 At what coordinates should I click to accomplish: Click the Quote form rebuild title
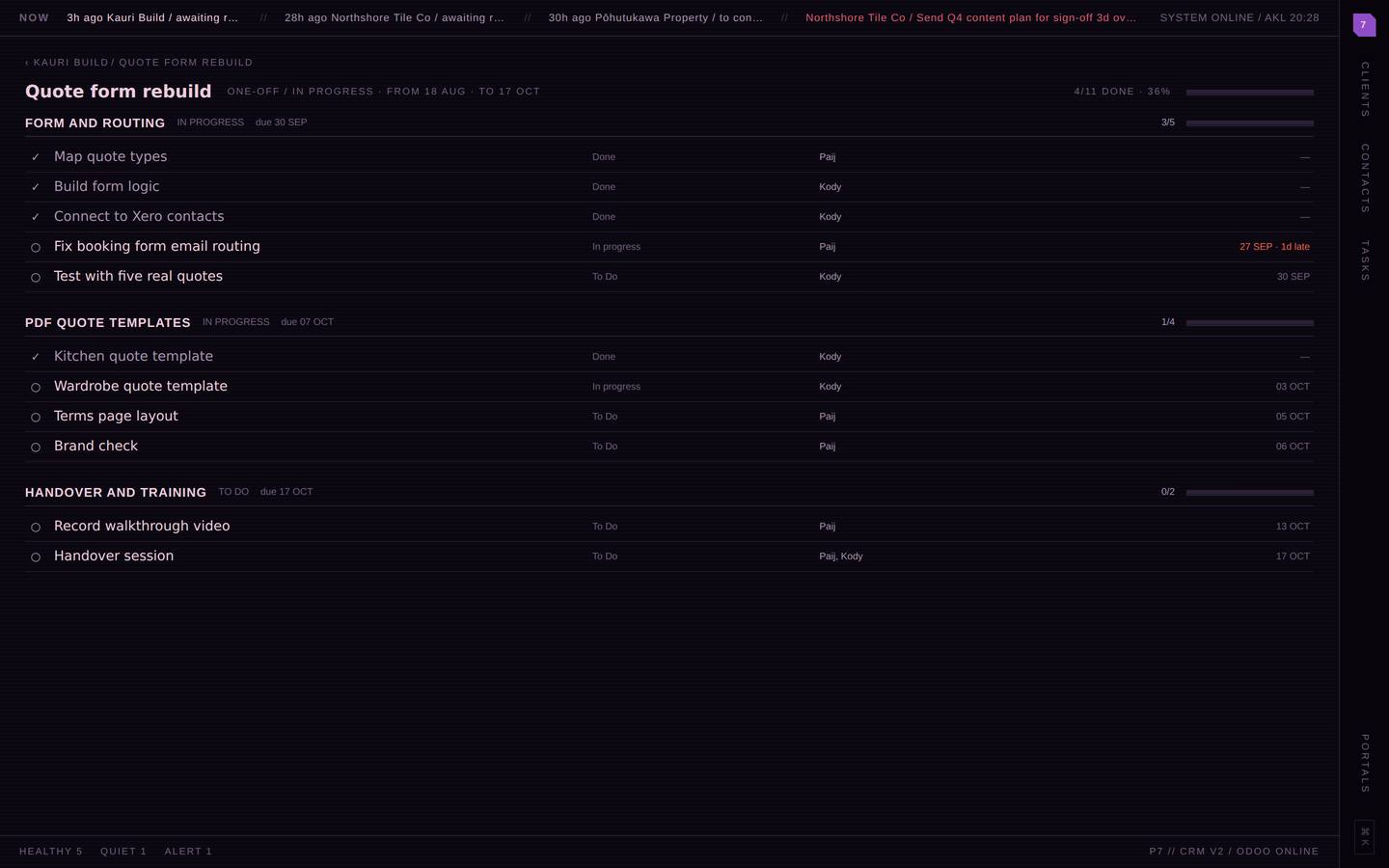pos(118,92)
